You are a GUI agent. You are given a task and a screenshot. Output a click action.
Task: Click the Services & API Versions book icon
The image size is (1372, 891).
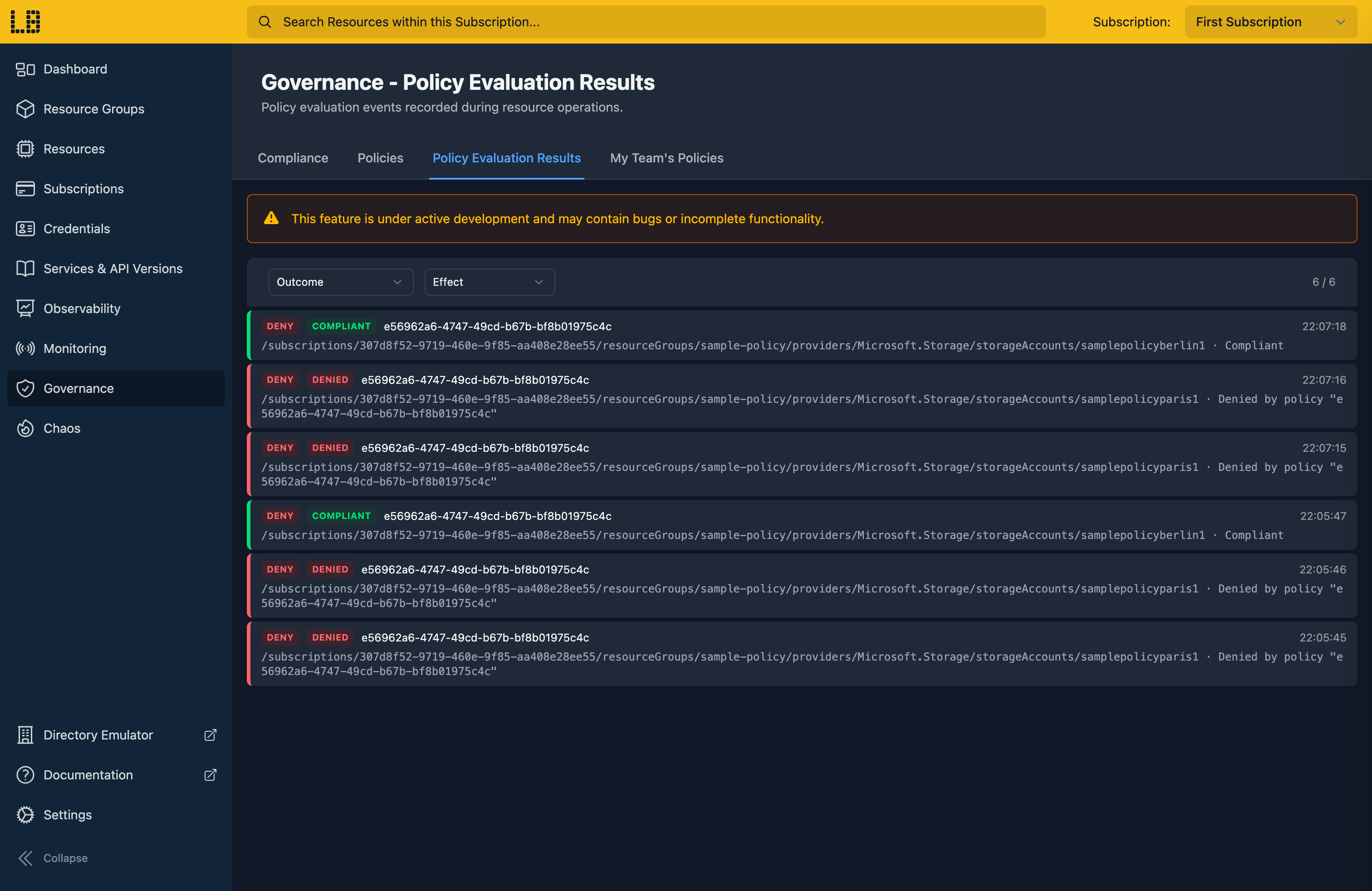[25, 269]
